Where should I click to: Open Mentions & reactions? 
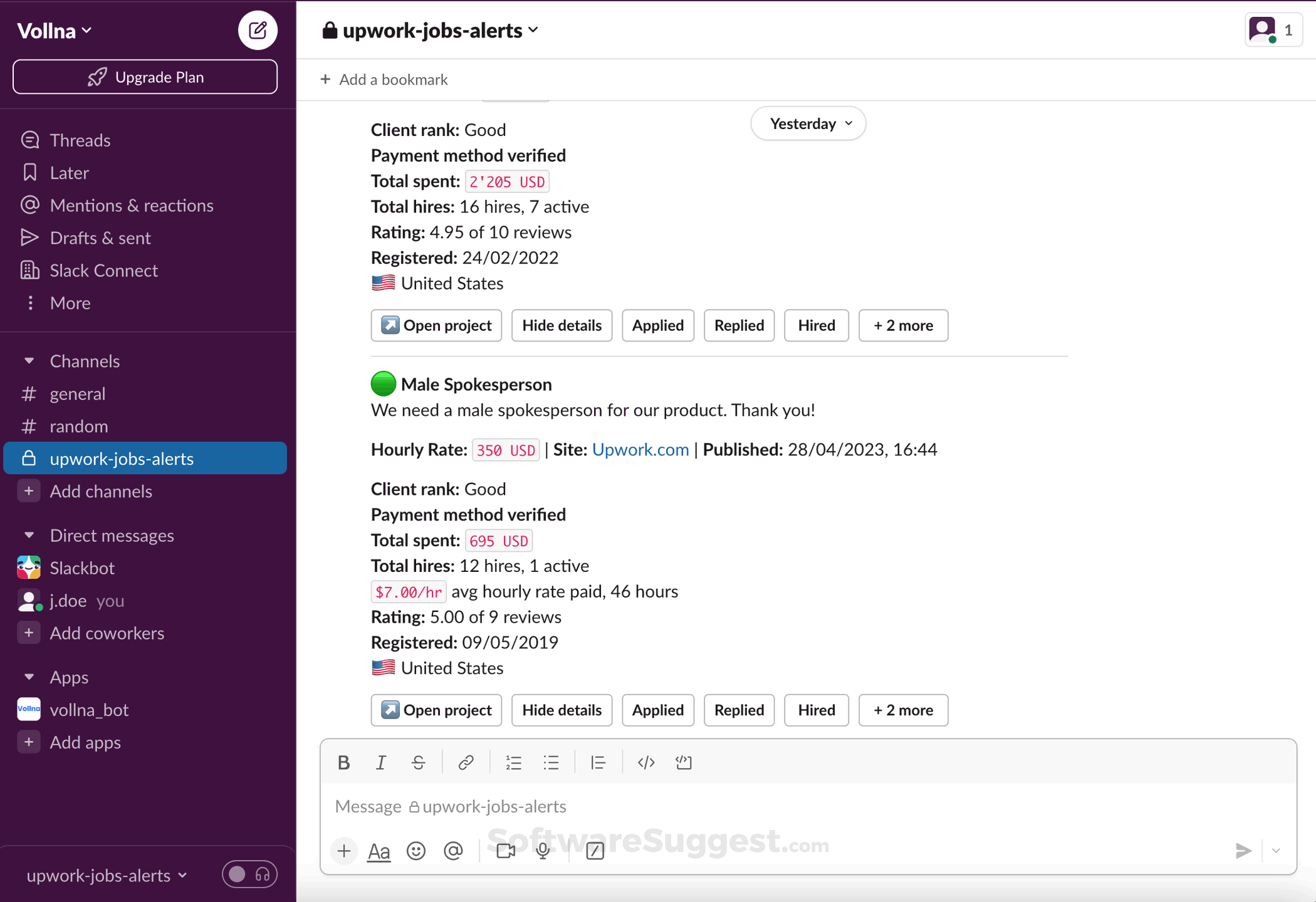(x=132, y=205)
